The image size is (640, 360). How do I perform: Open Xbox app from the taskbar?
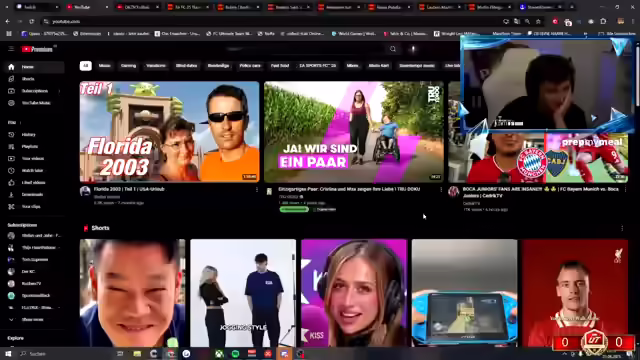(219, 354)
